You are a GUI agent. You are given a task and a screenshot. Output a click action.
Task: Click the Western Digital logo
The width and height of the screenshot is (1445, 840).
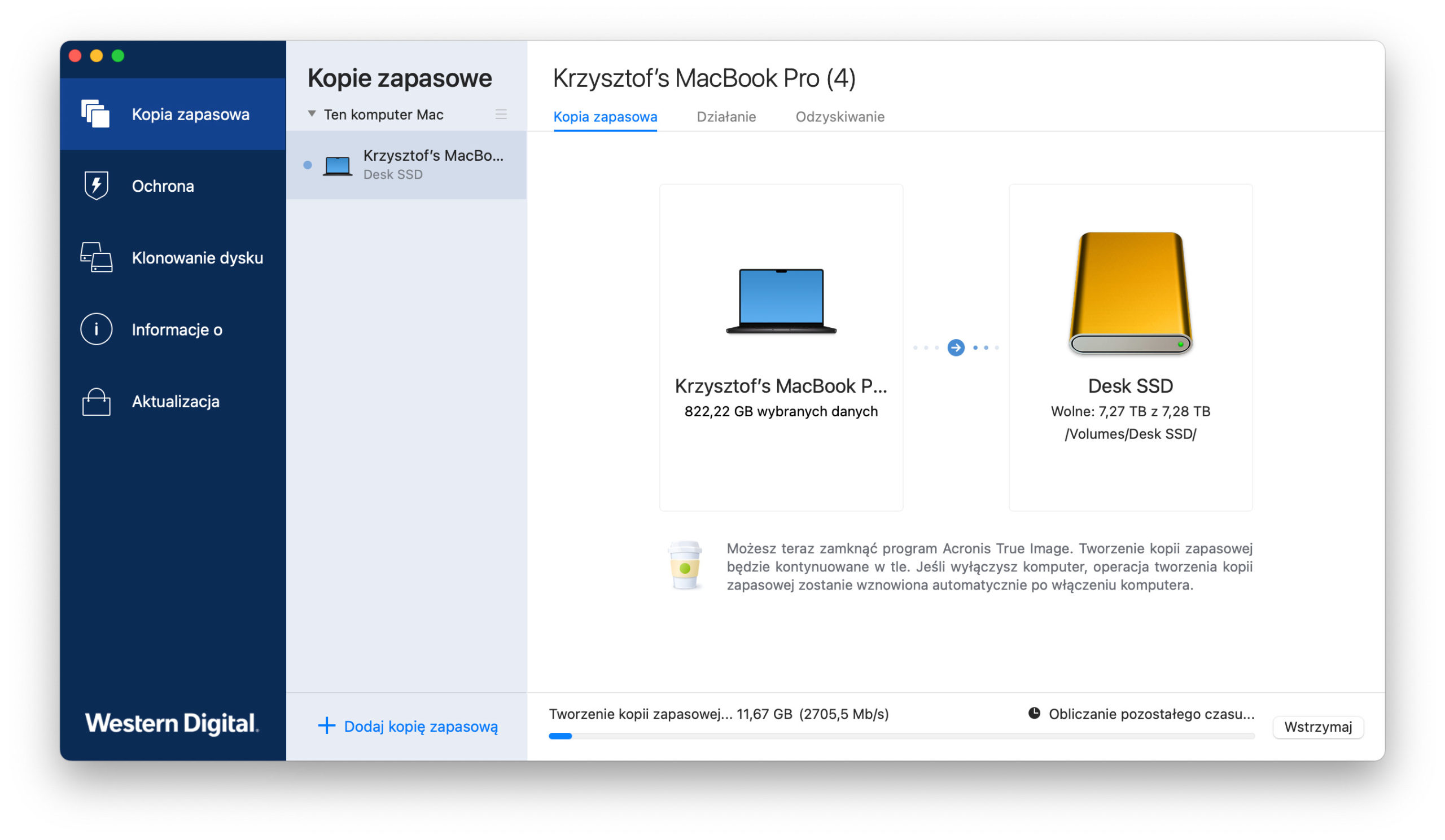pyautogui.click(x=172, y=723)
